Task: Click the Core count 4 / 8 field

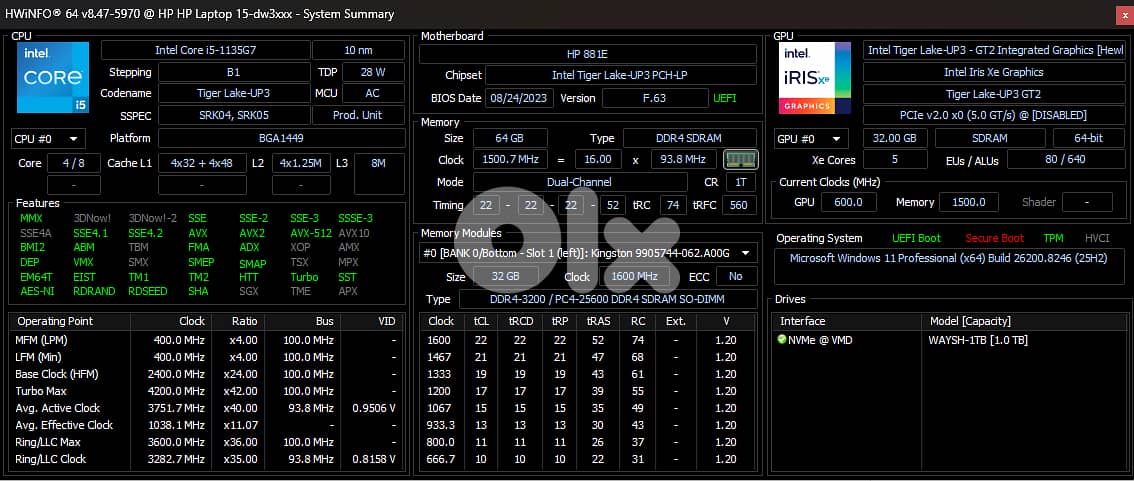Action: click(74, 163)
